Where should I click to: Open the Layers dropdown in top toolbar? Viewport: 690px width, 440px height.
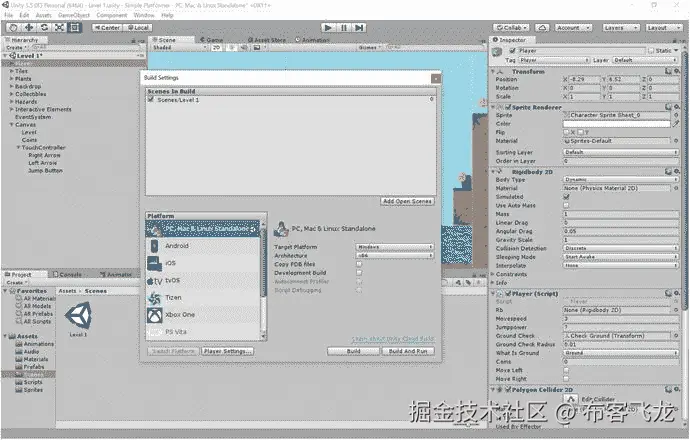620,28
